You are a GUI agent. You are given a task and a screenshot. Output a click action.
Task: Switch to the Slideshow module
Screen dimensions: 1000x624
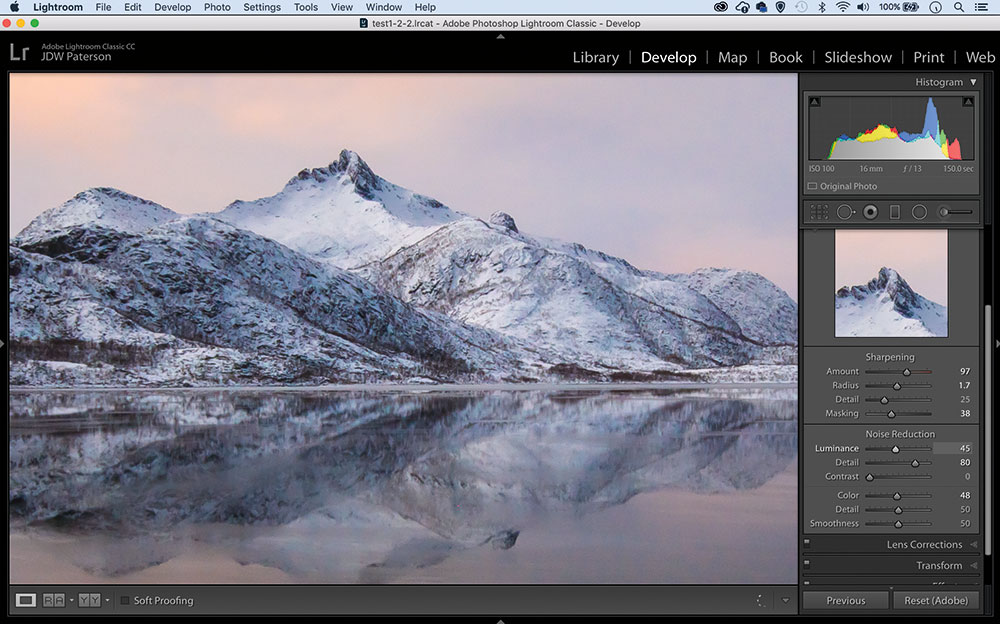click(858, 57)
